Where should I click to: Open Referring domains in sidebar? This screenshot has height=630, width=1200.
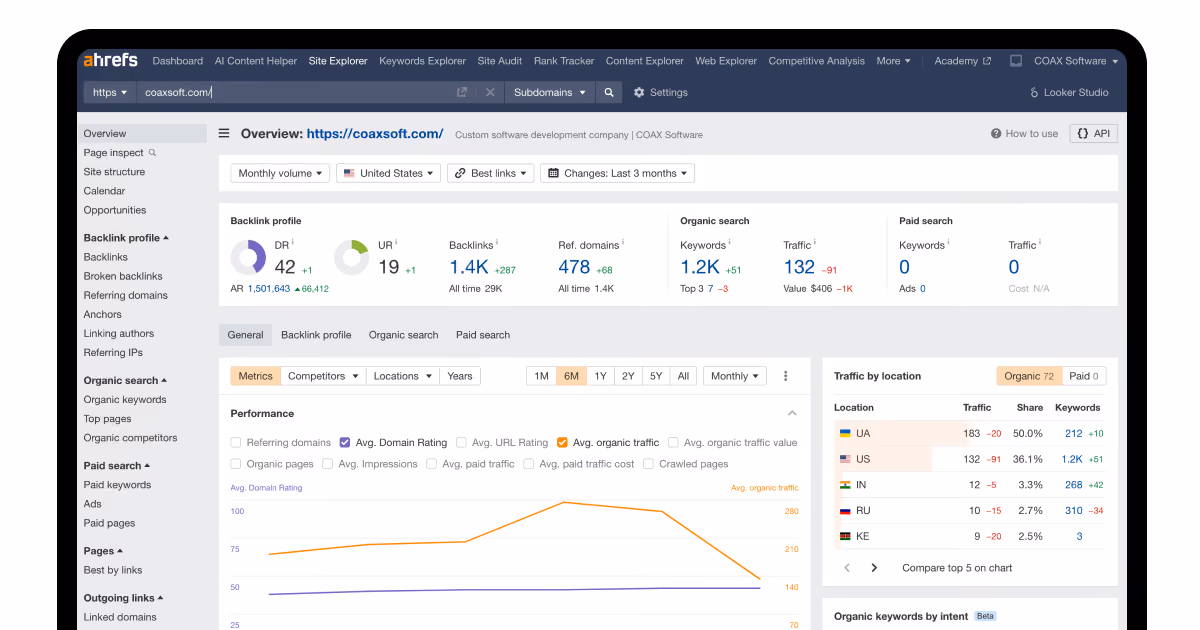point(126,295)
